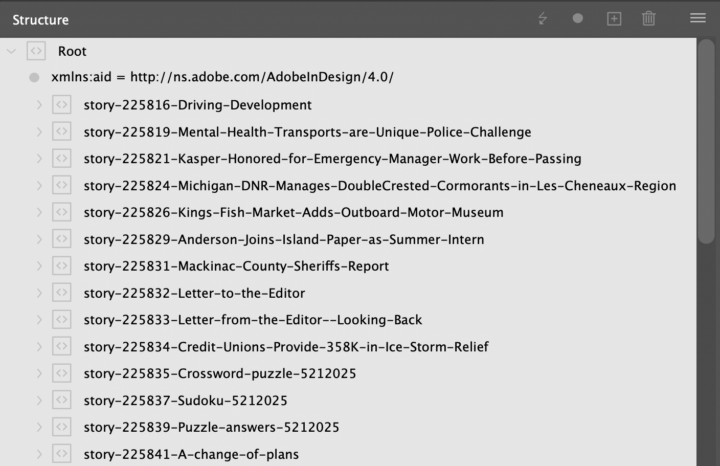The height and width of the screenshot is (466, 720).
Task: Select story-225816-Driving-Development element
Action: 197,105
